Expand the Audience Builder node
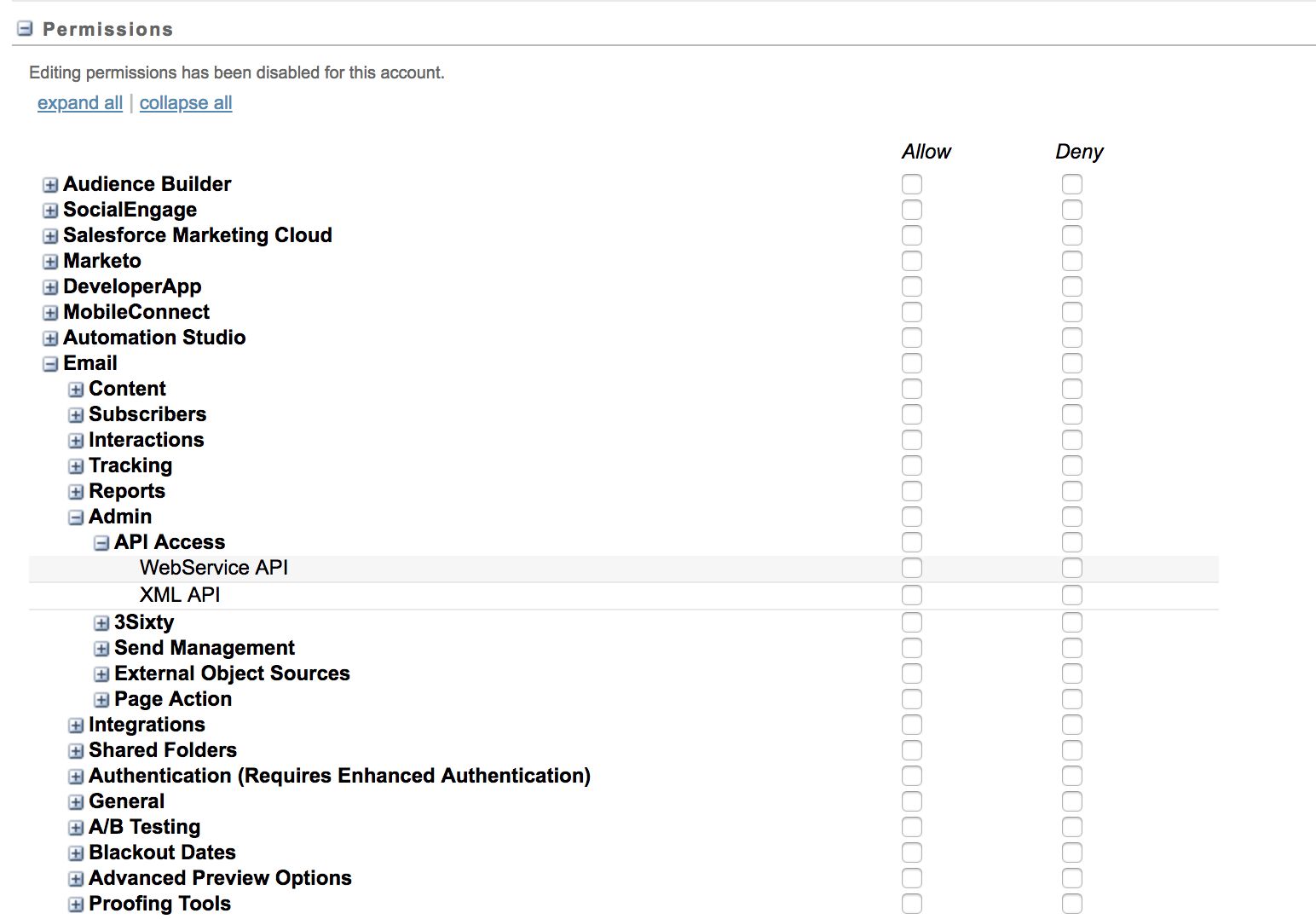The width and height of the screenshot is (1316, 919). point(50,185)
